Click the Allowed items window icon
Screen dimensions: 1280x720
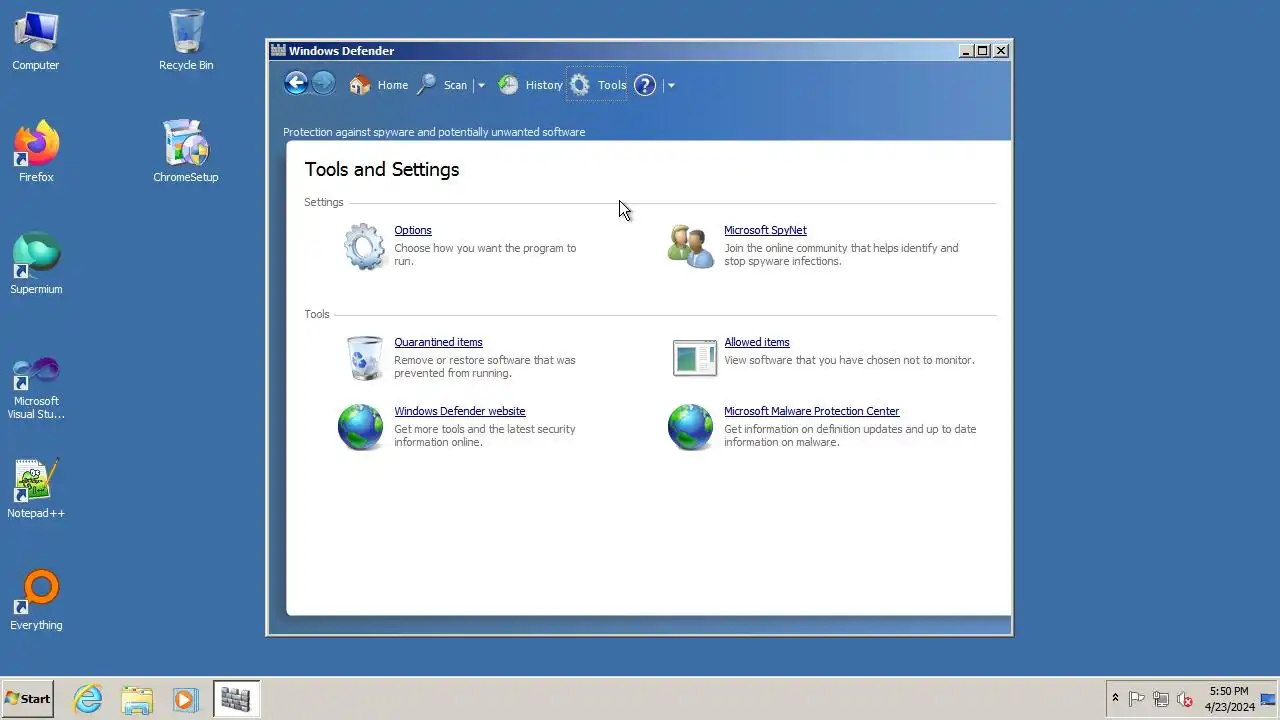(x=694, y=357)
